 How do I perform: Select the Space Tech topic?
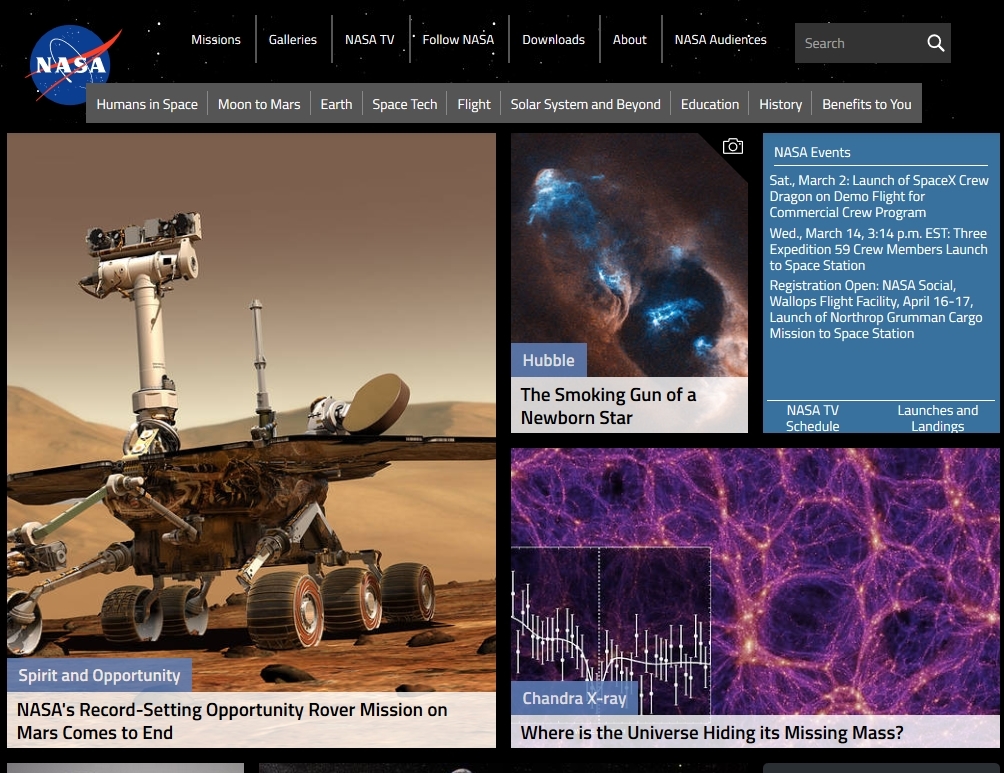point(405,104)
